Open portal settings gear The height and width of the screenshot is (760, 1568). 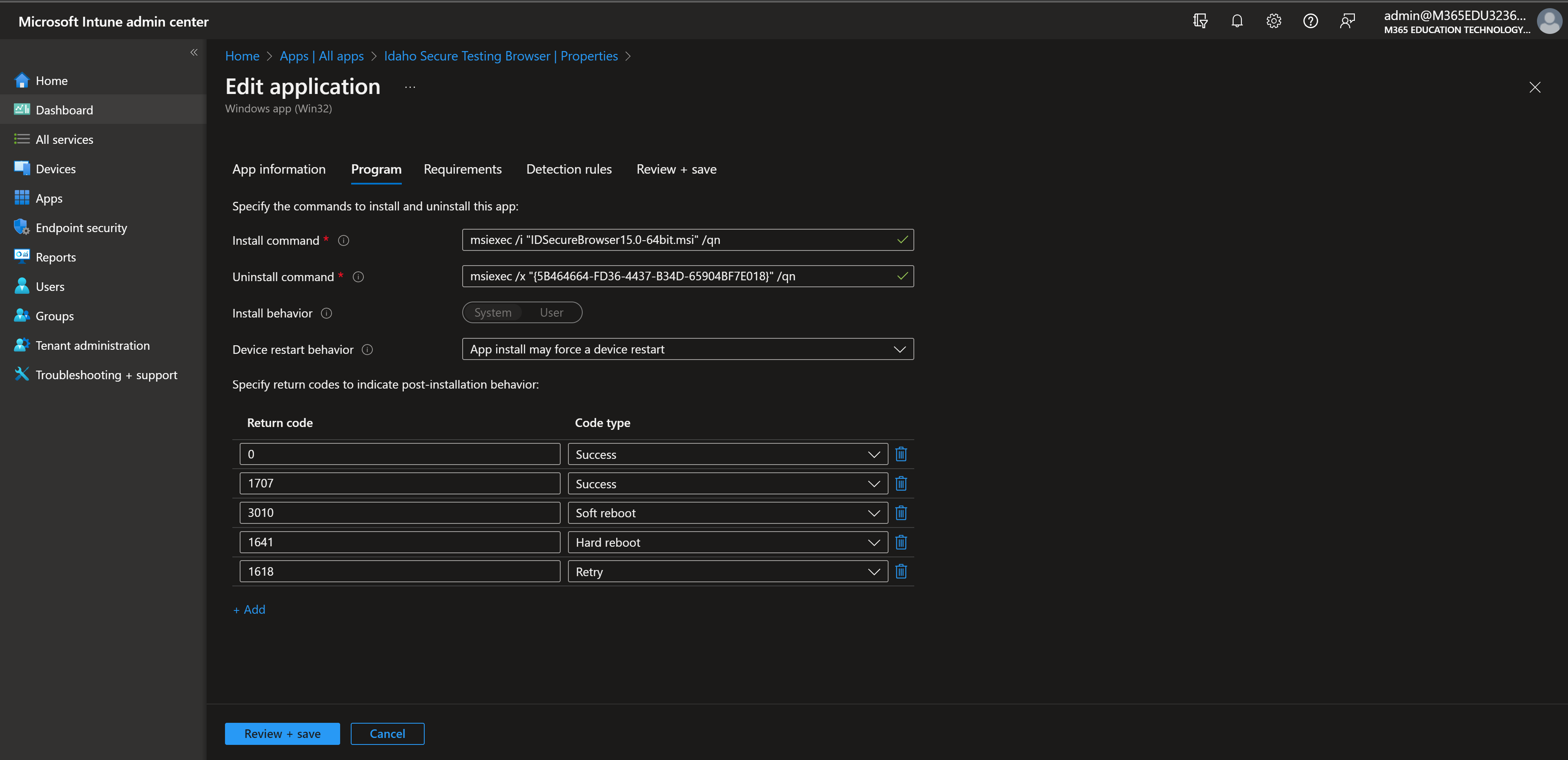(x=1274, y=21)
